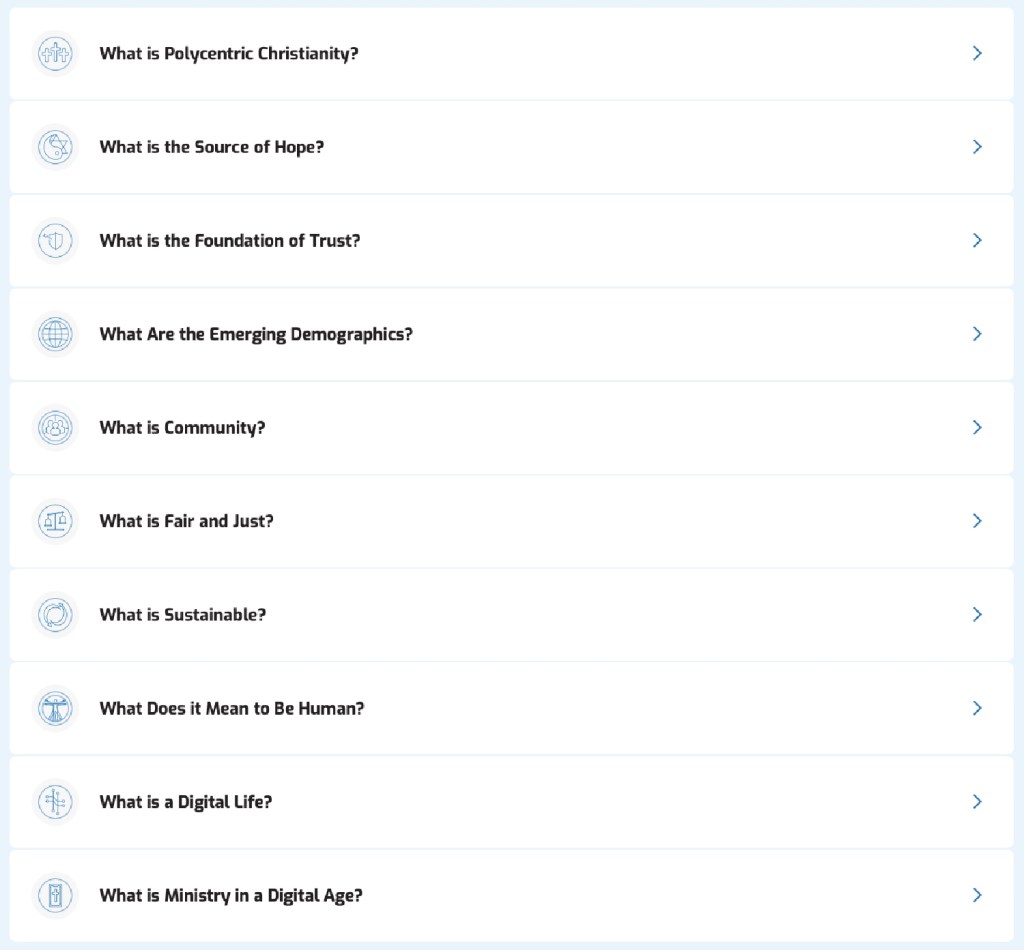Expand the Digital Life chevron
The height and width of the screenshot is (950, 1024).
(977, 801)
